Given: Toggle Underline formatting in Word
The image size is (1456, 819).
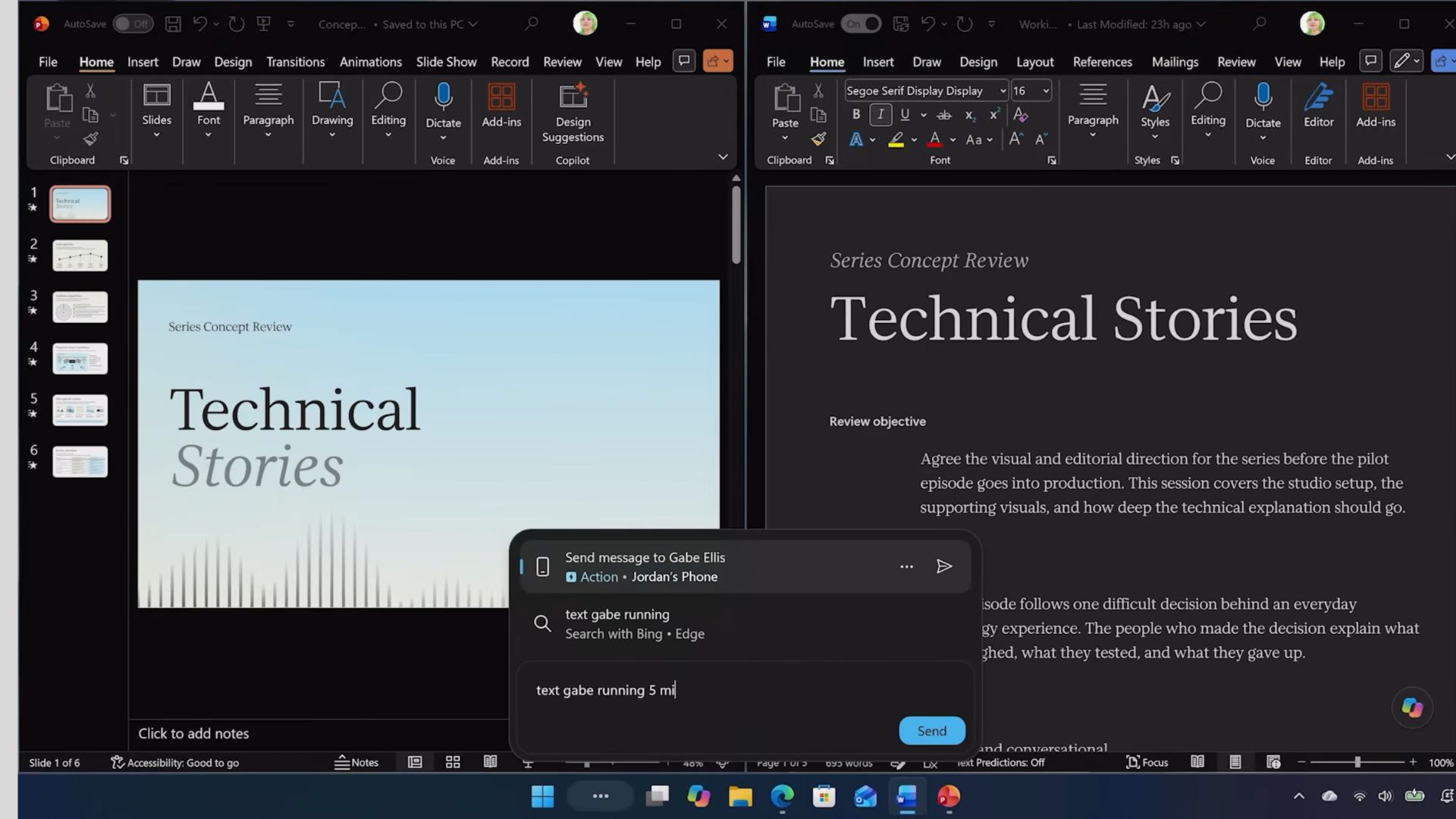Looking at the screenshot, I should [905, 115].
